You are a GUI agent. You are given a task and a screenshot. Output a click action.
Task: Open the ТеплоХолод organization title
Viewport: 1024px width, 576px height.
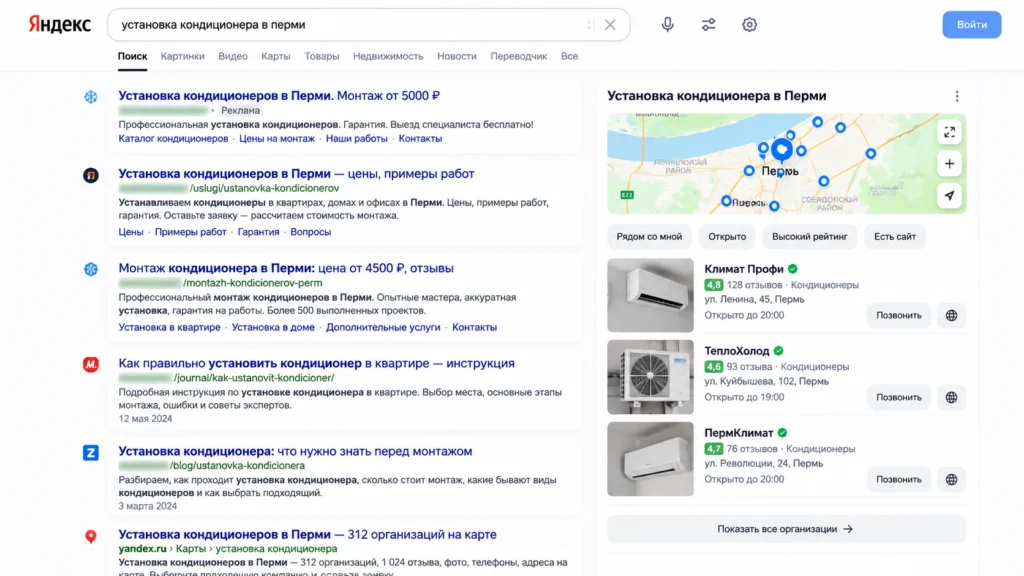pyautogui.click(x=737, y=351)
